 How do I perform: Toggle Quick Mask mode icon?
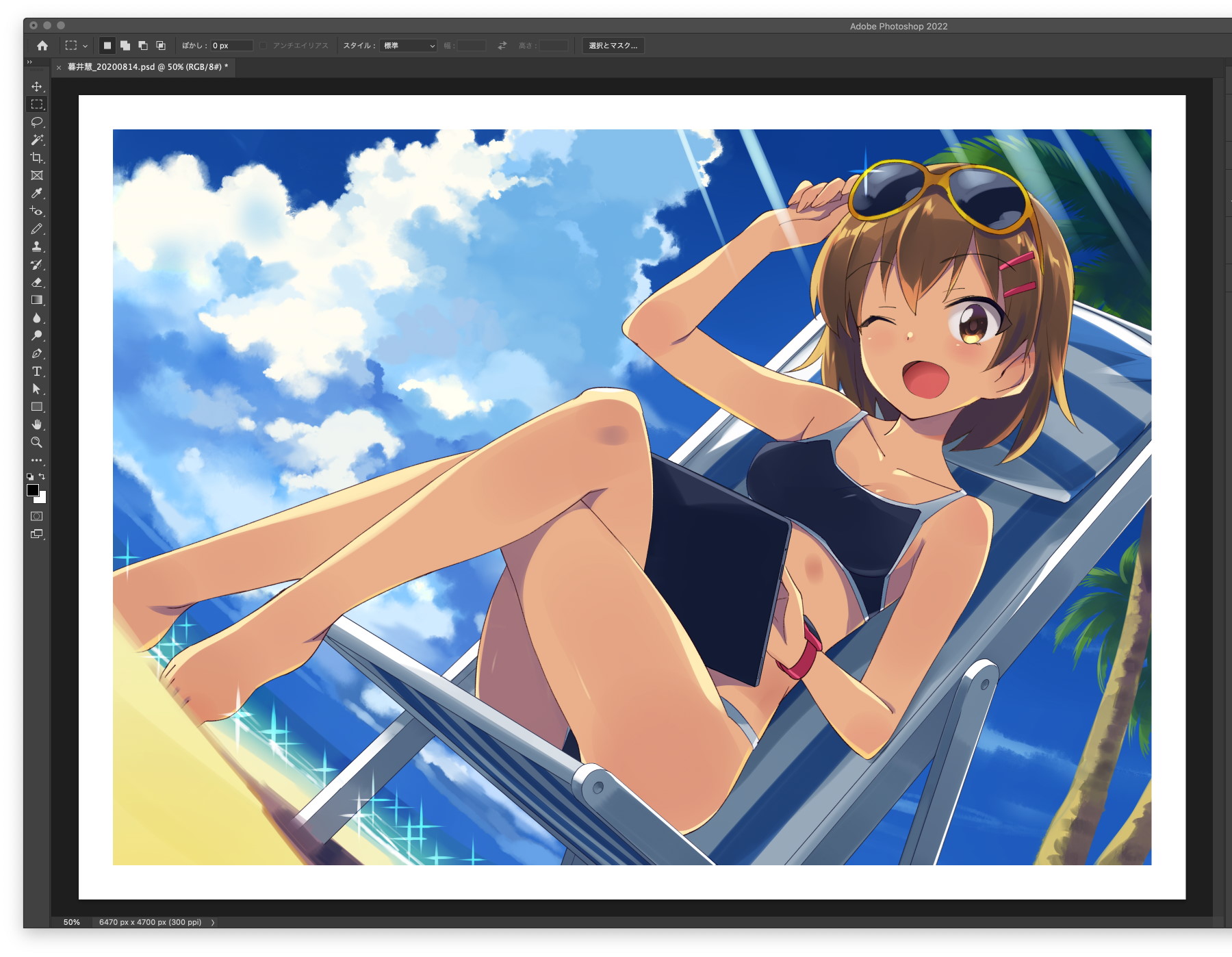(36, 516)
